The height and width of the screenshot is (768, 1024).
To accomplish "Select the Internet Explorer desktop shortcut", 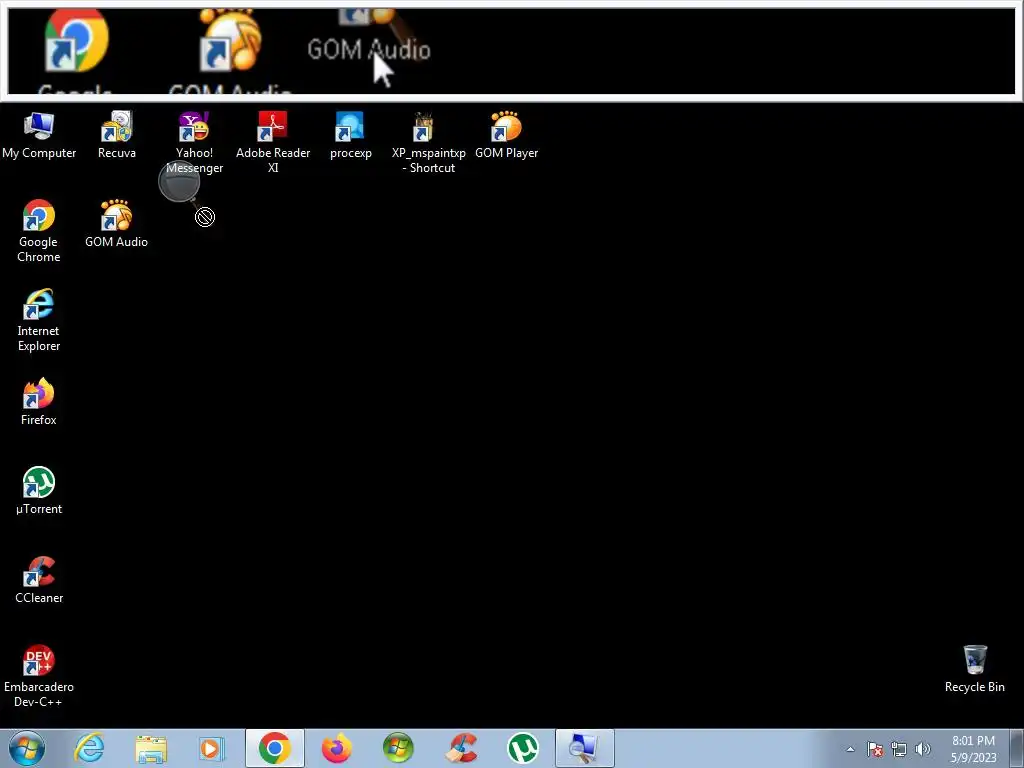I will (x=39, y=320).
